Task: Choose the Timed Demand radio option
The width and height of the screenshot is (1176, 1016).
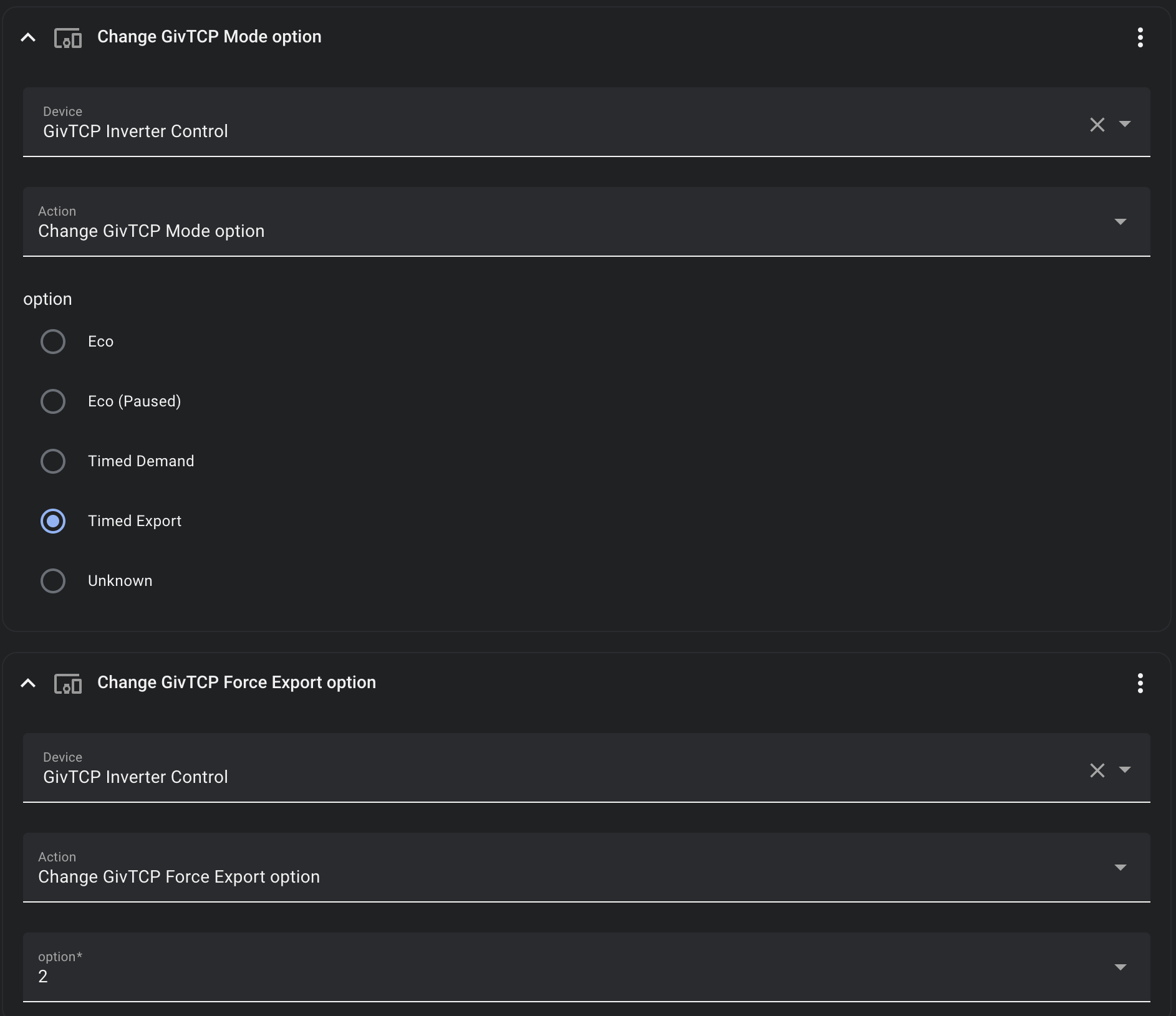Action: tap(53, 461)
